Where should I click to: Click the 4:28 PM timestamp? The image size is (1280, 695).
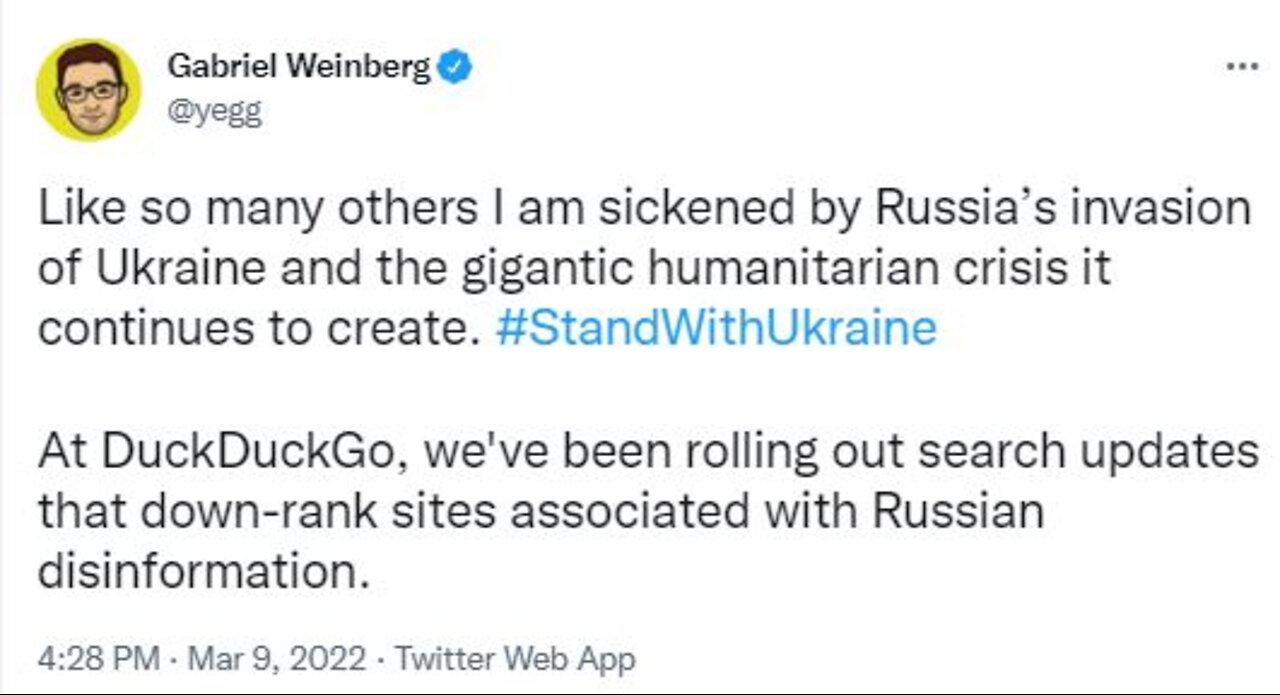coord(98,659)
